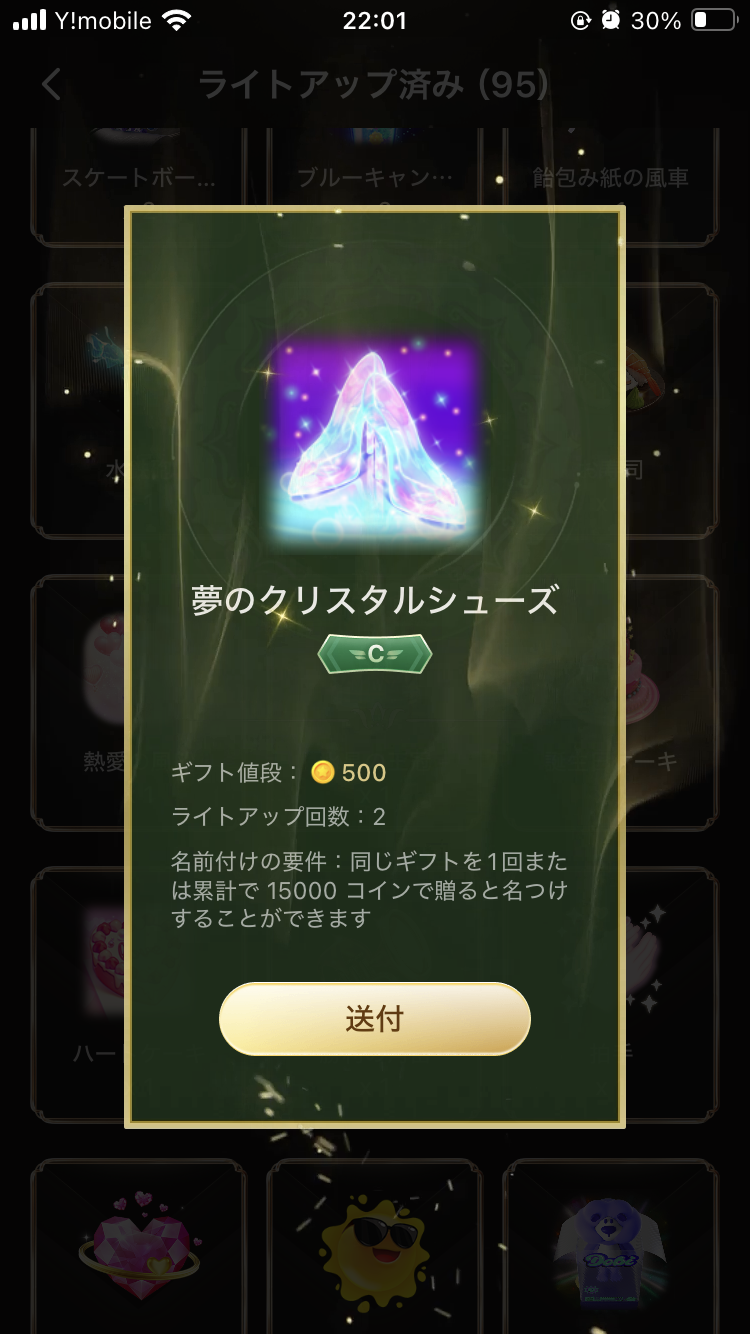Tap the ライトアップ済み (95) title
This screenshot has height=1334, width=750.
[374, 84]
